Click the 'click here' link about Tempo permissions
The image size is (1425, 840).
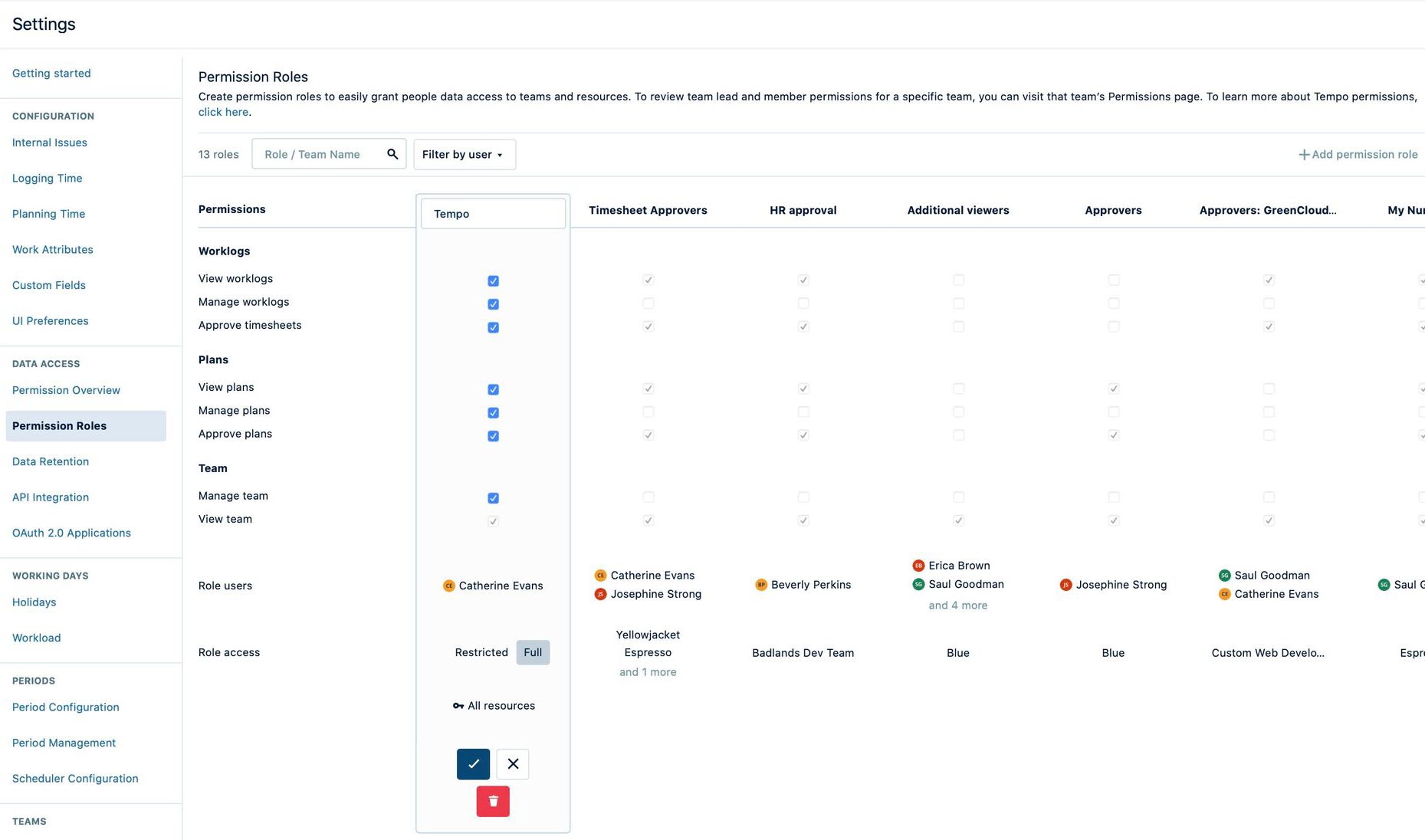(222, 112)
